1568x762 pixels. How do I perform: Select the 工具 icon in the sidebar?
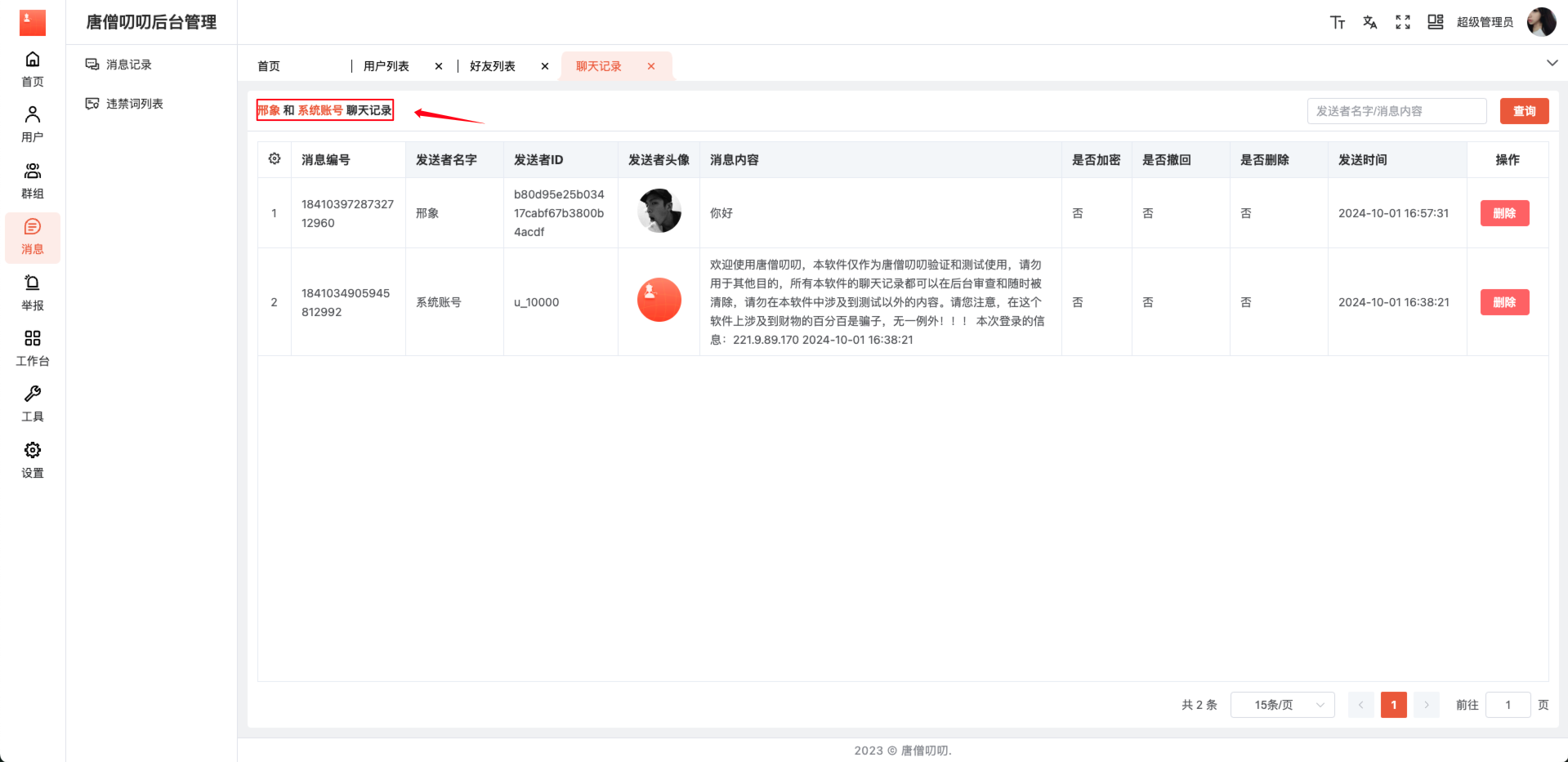[32, 403]
